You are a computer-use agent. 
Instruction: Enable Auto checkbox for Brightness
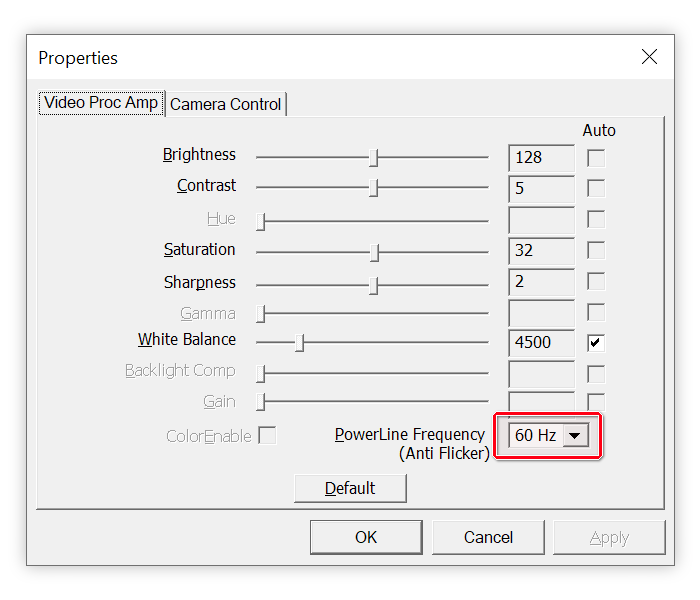[596, 158]
